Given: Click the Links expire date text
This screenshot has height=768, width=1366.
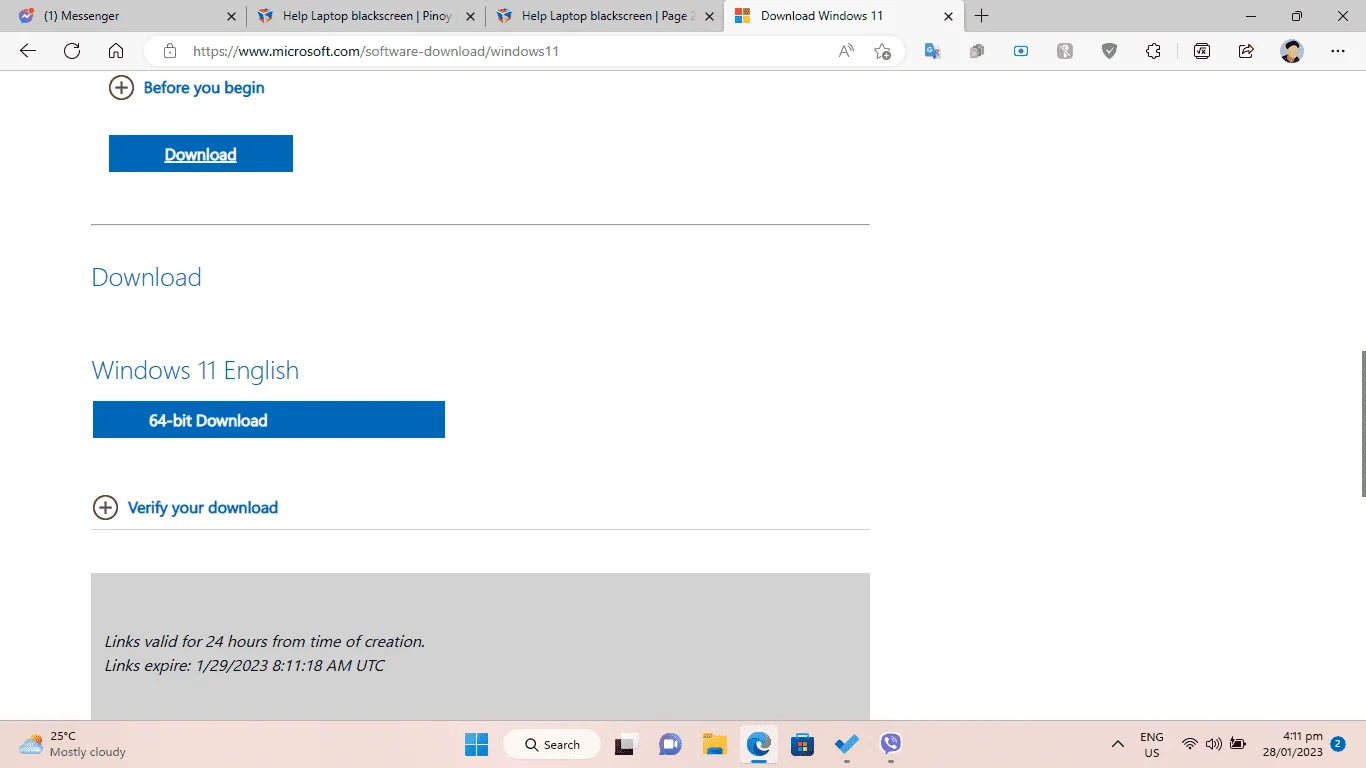Looking at the screenshot, I should pyautogui.click(x=245, y=665).
